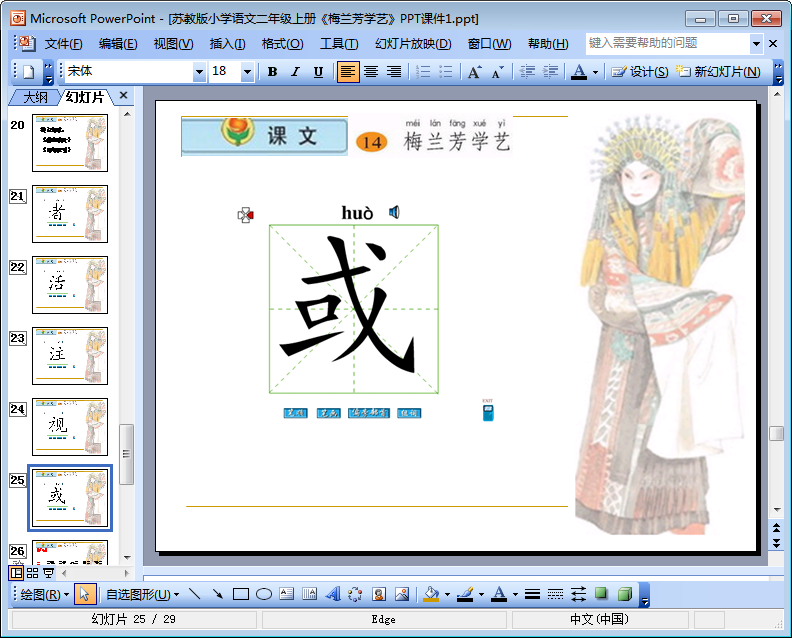Open the 文件(F) menu

pyautogui.click(x=63, y=44)
